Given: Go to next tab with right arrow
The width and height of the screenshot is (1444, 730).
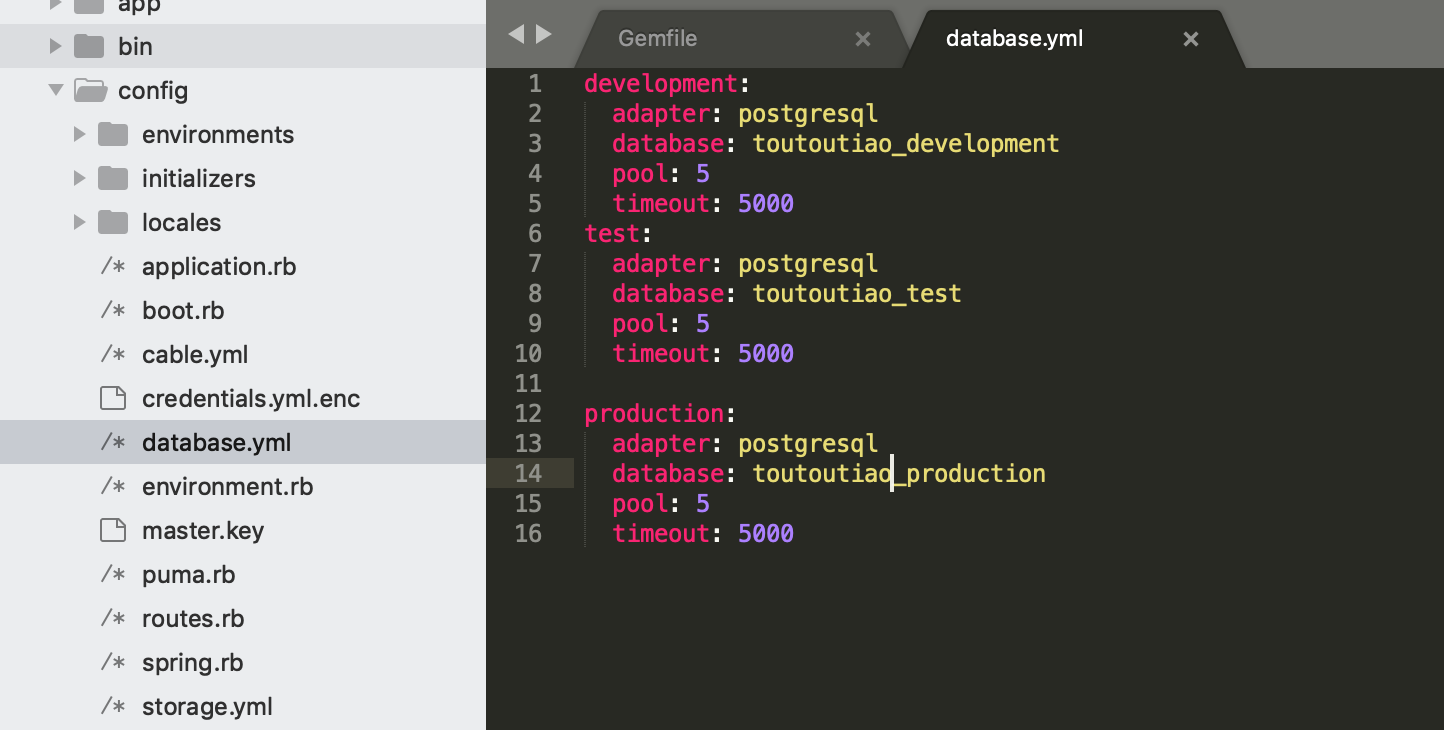Looking at the screenshot, I should coord(544,35).
